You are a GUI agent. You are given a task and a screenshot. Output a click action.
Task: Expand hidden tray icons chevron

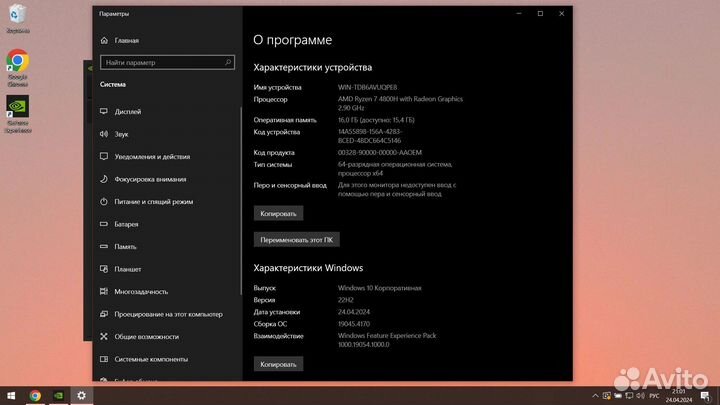pos(595,395)
